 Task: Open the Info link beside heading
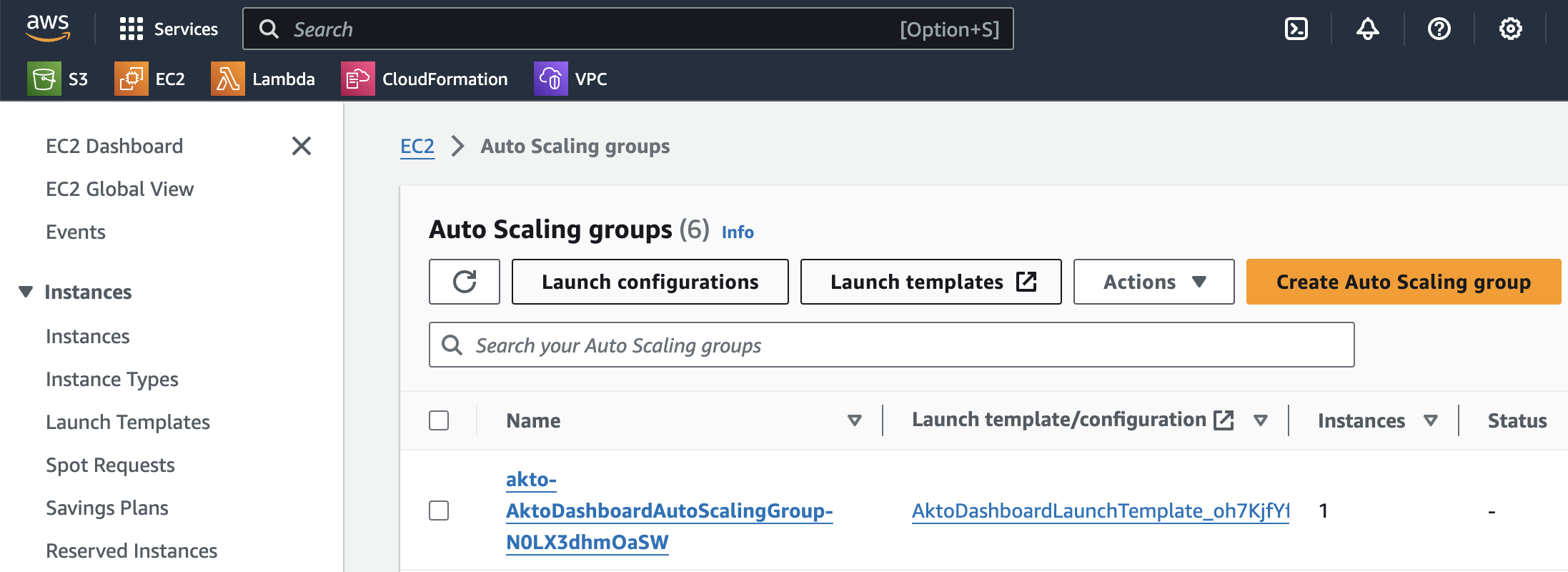pos(738,232)
